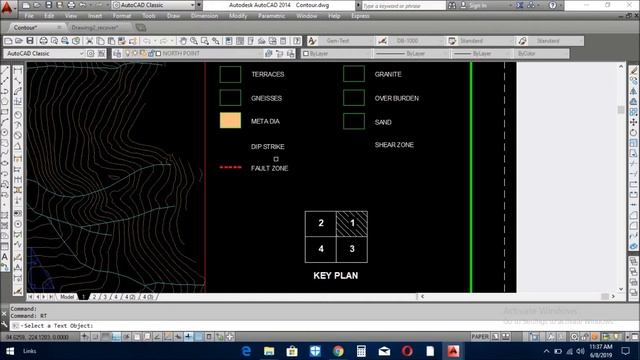Click orange META DIA legend swatch
The width and height of the screenshot is (640, 360).
point(230,121)
